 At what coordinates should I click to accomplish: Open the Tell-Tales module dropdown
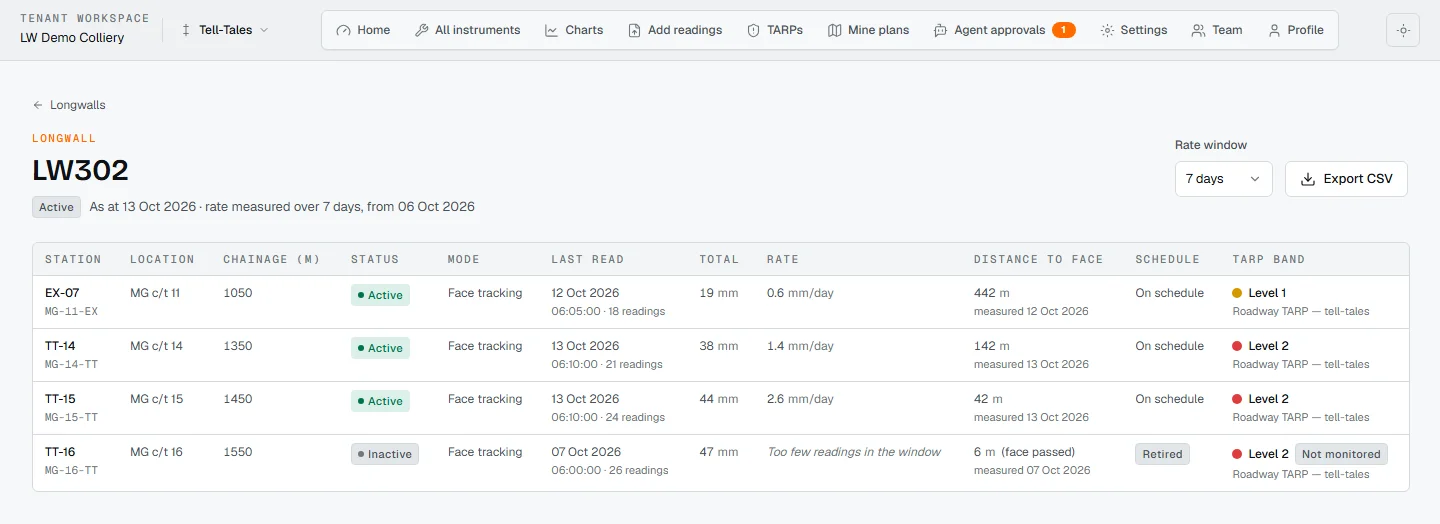225,30
